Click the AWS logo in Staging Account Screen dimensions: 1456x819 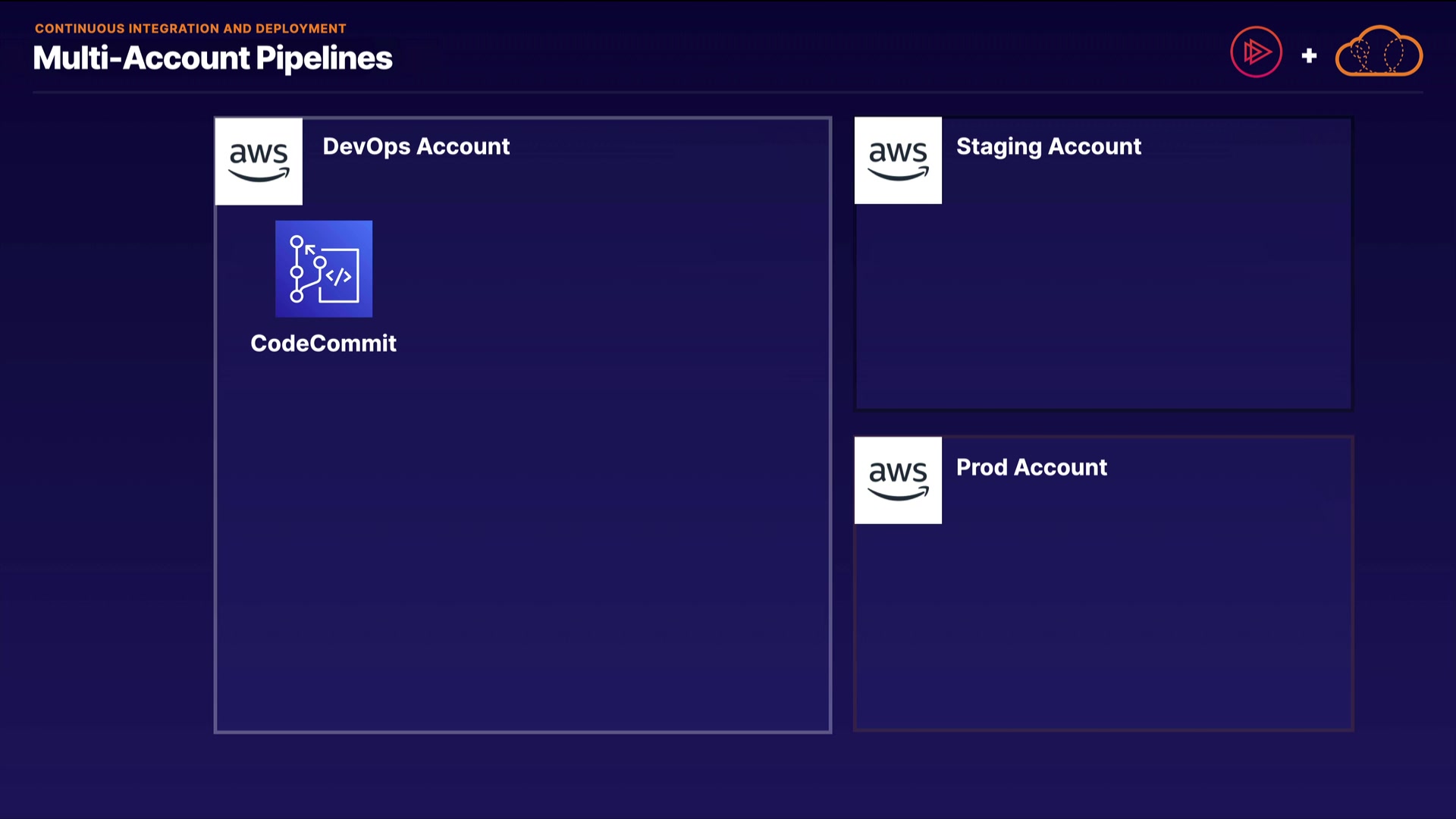tap(898, 160)
